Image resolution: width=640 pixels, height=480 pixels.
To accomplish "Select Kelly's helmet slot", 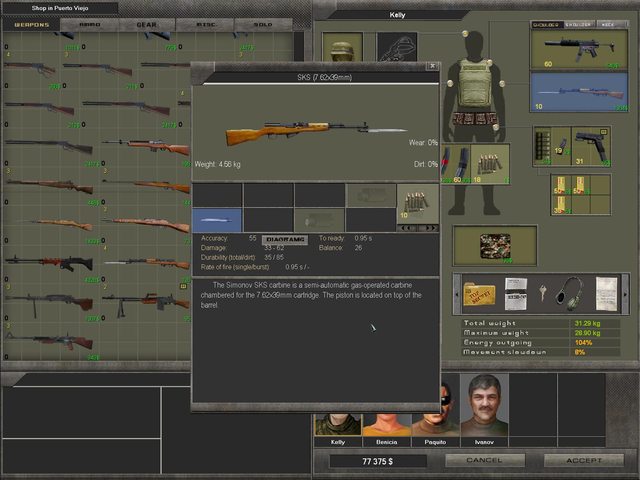I will click(x=342, y=47).
